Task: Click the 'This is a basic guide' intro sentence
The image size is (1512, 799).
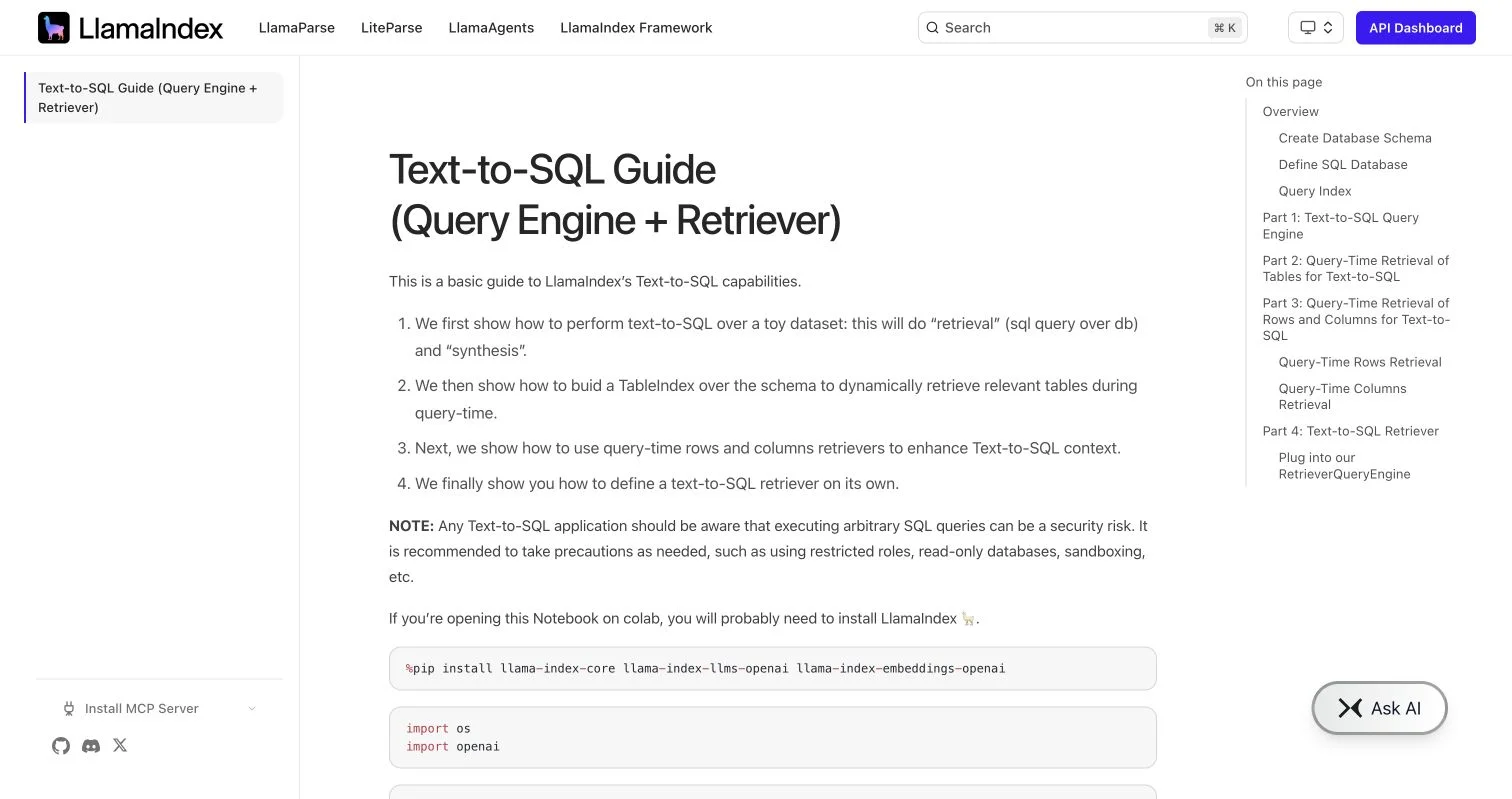Action: click(x=595, y=282)
